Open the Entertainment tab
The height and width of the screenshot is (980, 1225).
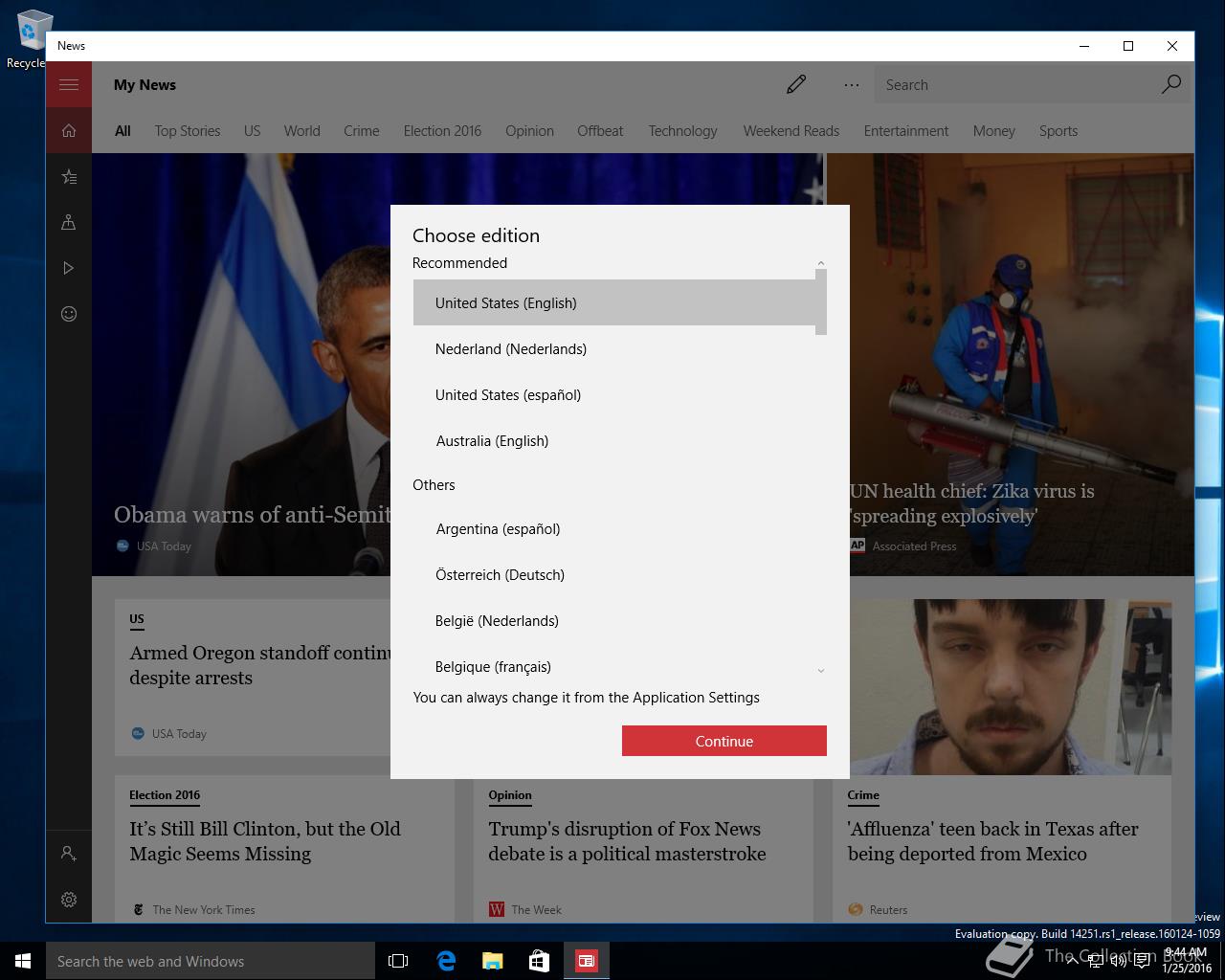(906, 131)
